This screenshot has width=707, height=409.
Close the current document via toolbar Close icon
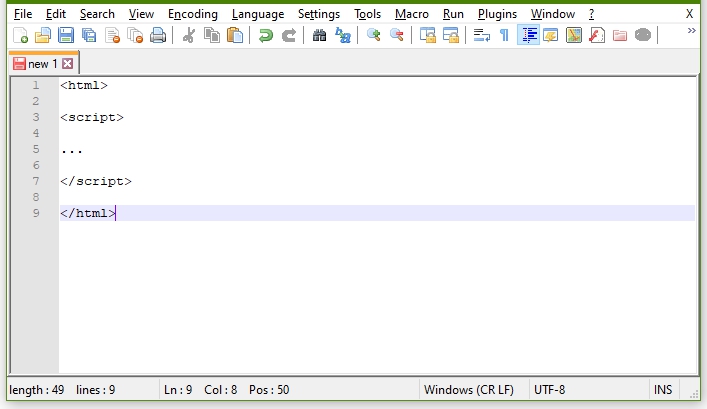pos(112,35)
